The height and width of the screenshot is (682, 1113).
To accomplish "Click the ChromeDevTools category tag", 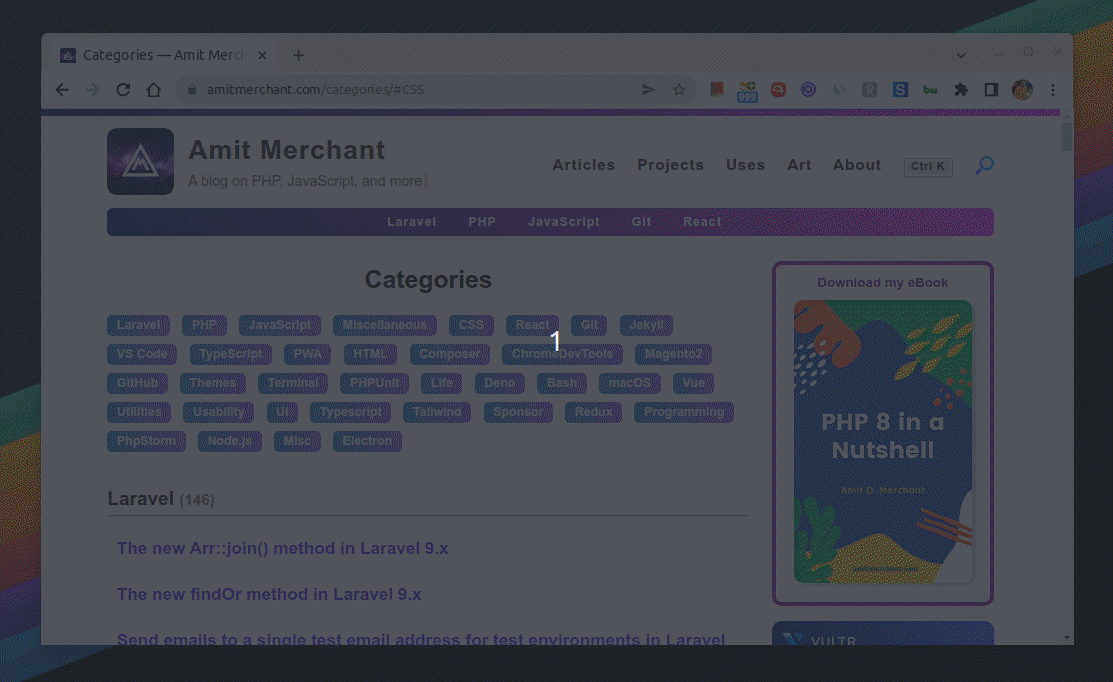I will coord(562,354).
